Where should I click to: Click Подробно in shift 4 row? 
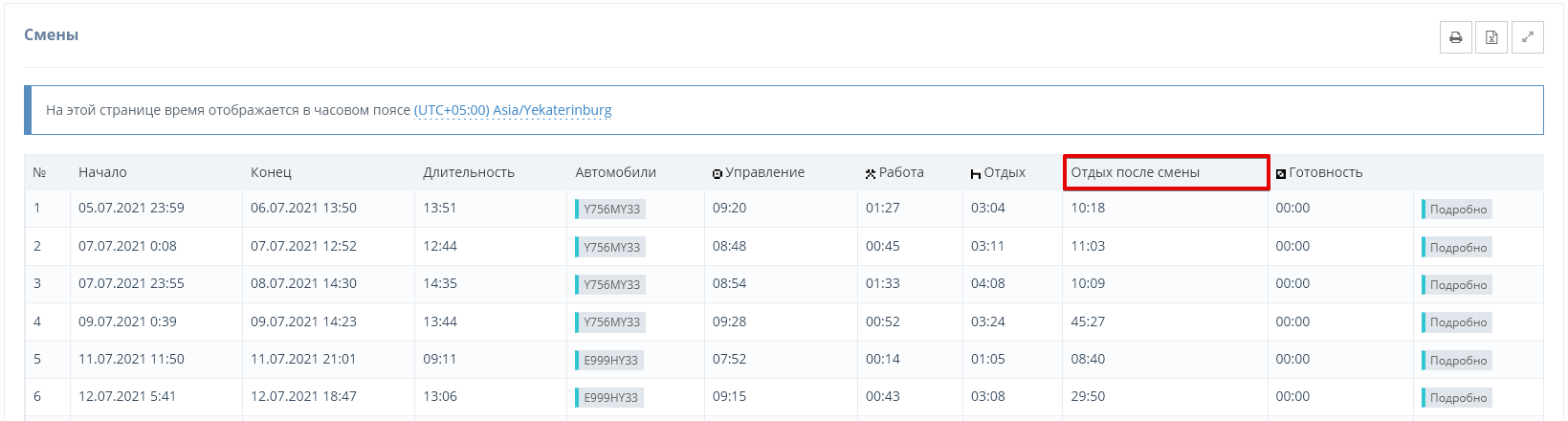(1457, 322)
